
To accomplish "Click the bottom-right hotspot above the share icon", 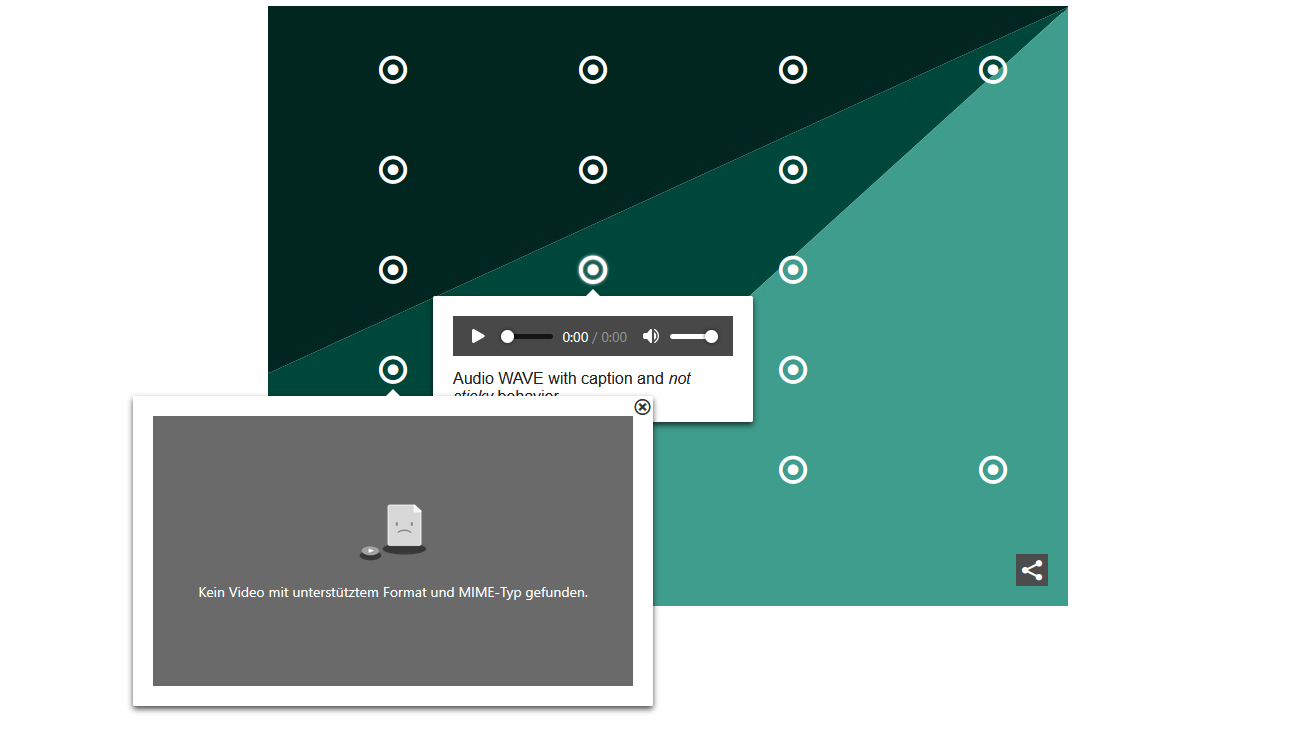I will point(993,470).
